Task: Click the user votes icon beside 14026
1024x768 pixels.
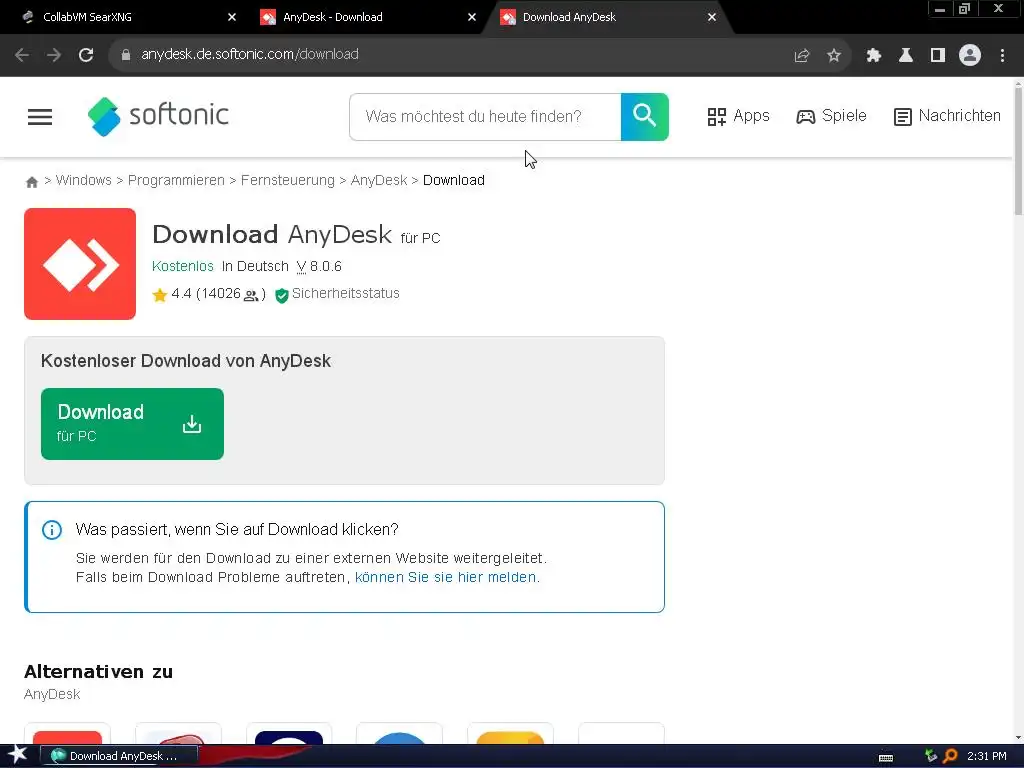Action: (x=251, y=296)
